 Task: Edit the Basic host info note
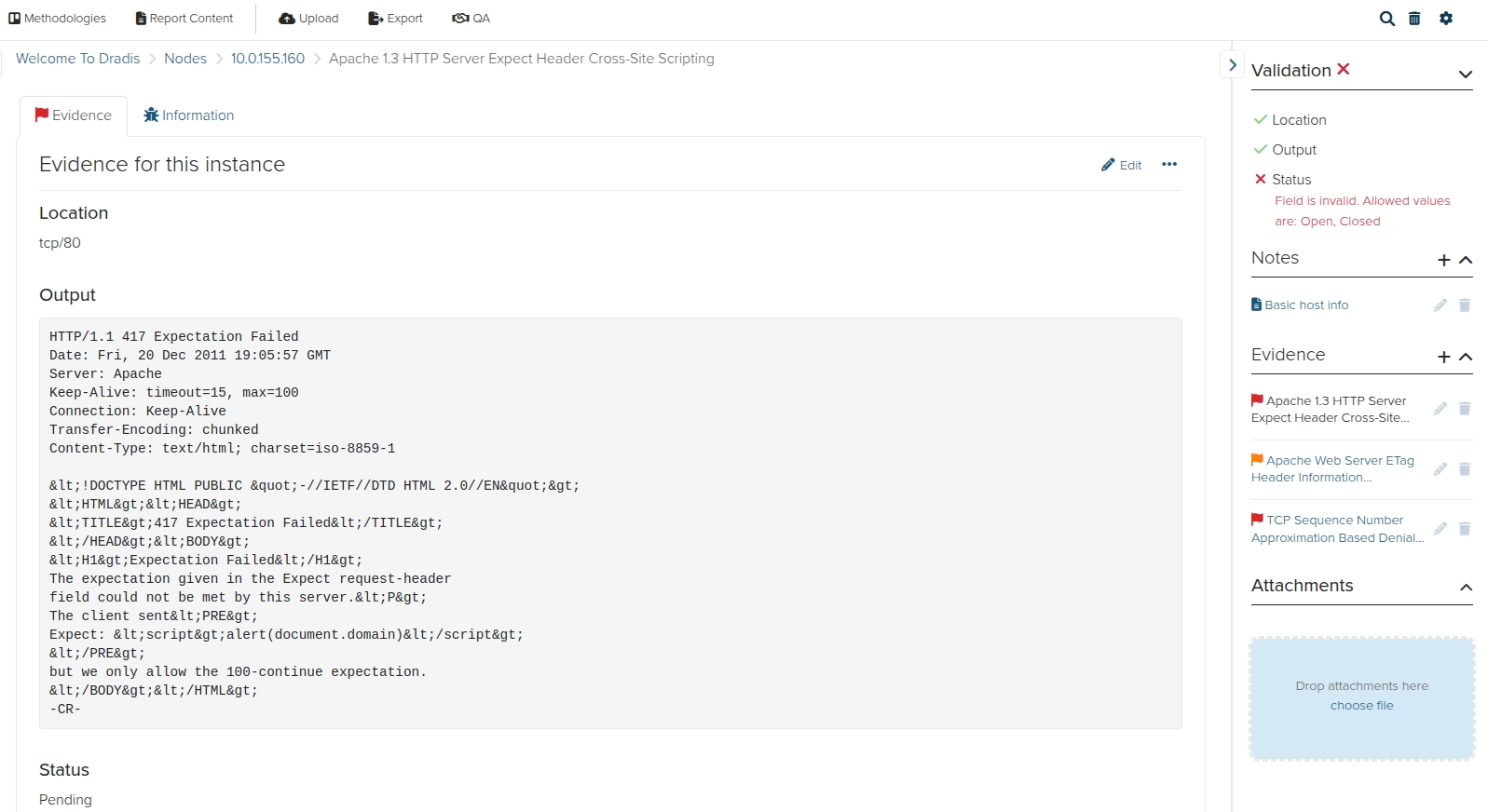1440,305
